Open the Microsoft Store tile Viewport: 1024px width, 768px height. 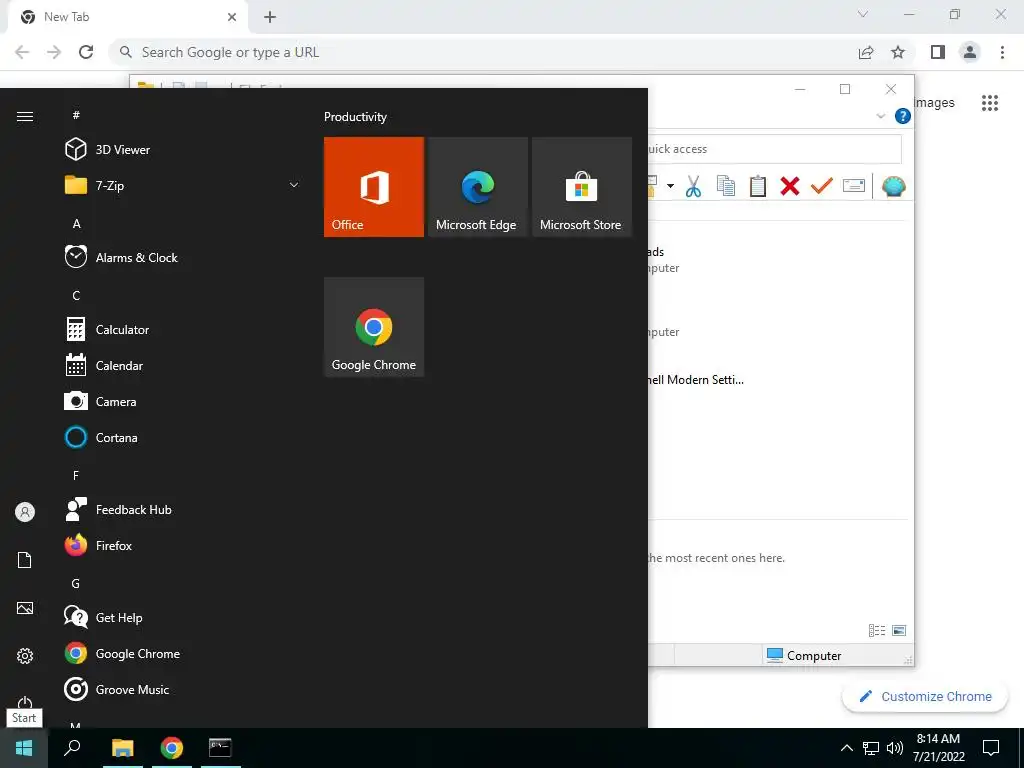[582, 187]
